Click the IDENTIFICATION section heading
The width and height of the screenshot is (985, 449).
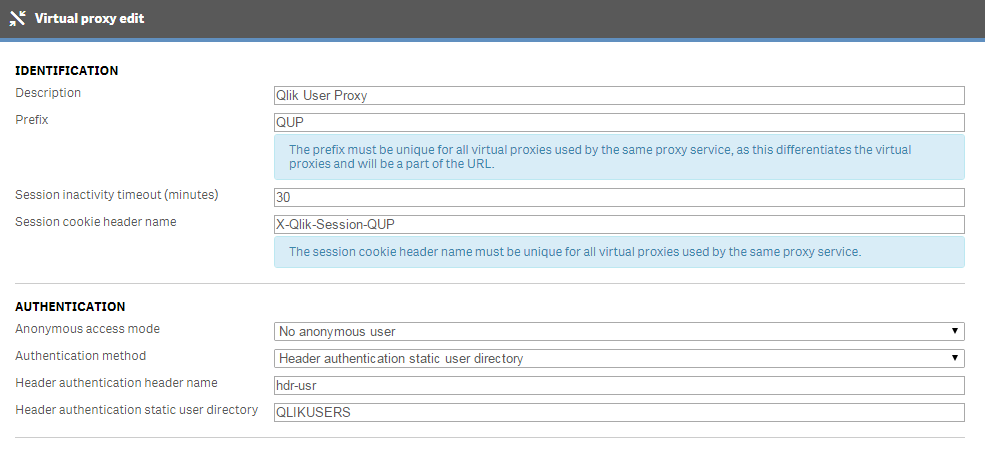66,71
